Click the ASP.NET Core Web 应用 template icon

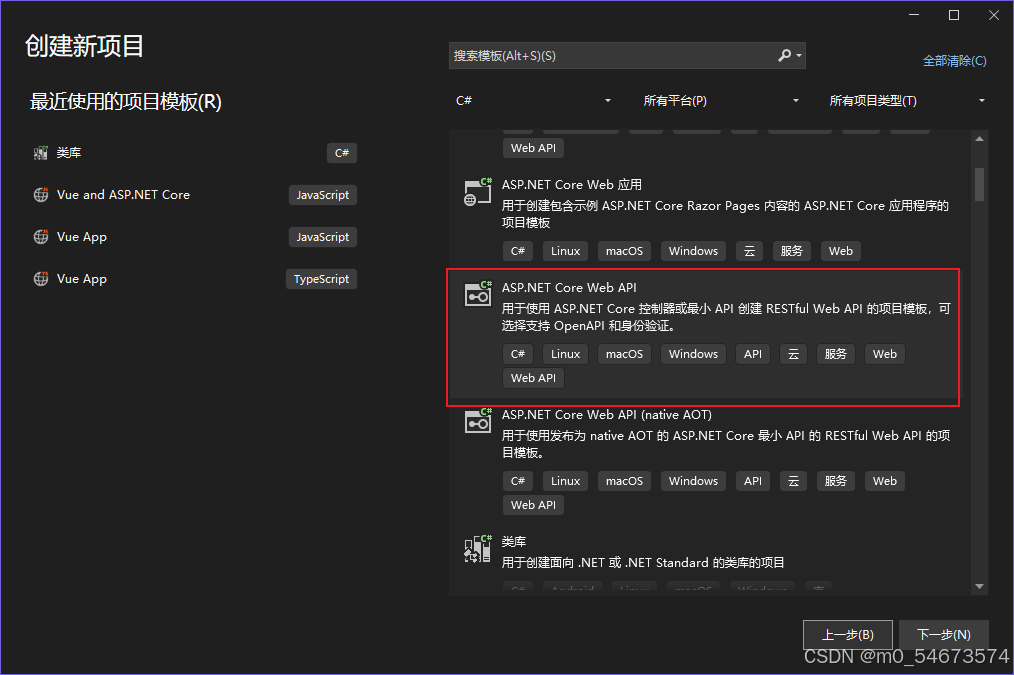[478, 192]
